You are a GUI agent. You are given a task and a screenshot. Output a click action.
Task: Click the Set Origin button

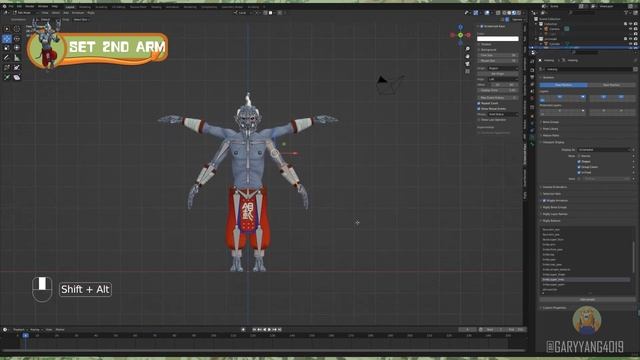point(498,73)
